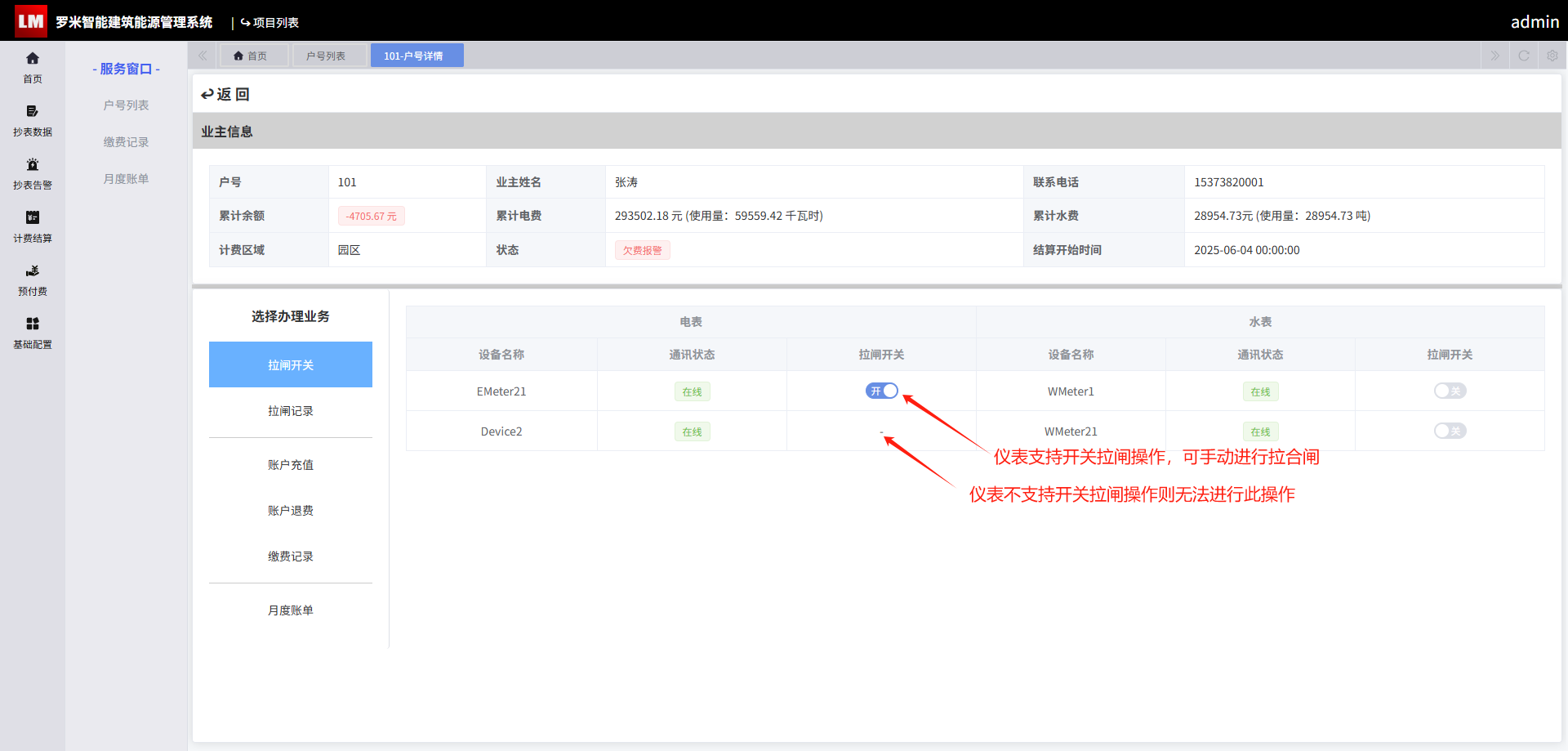
Task: Click the tab scroll-left double chevron
Action: 203,56
